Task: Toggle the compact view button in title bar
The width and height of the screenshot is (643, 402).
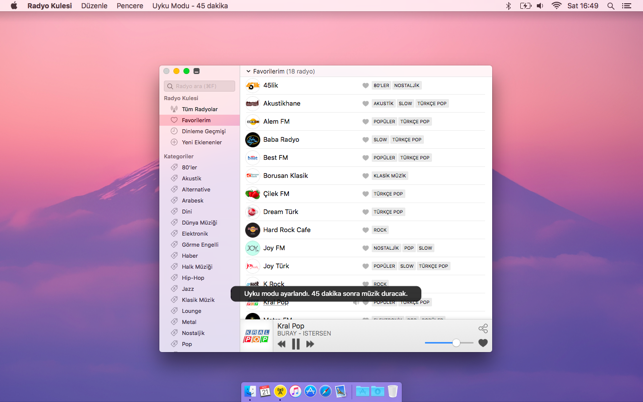Action: tap(196, 71)
